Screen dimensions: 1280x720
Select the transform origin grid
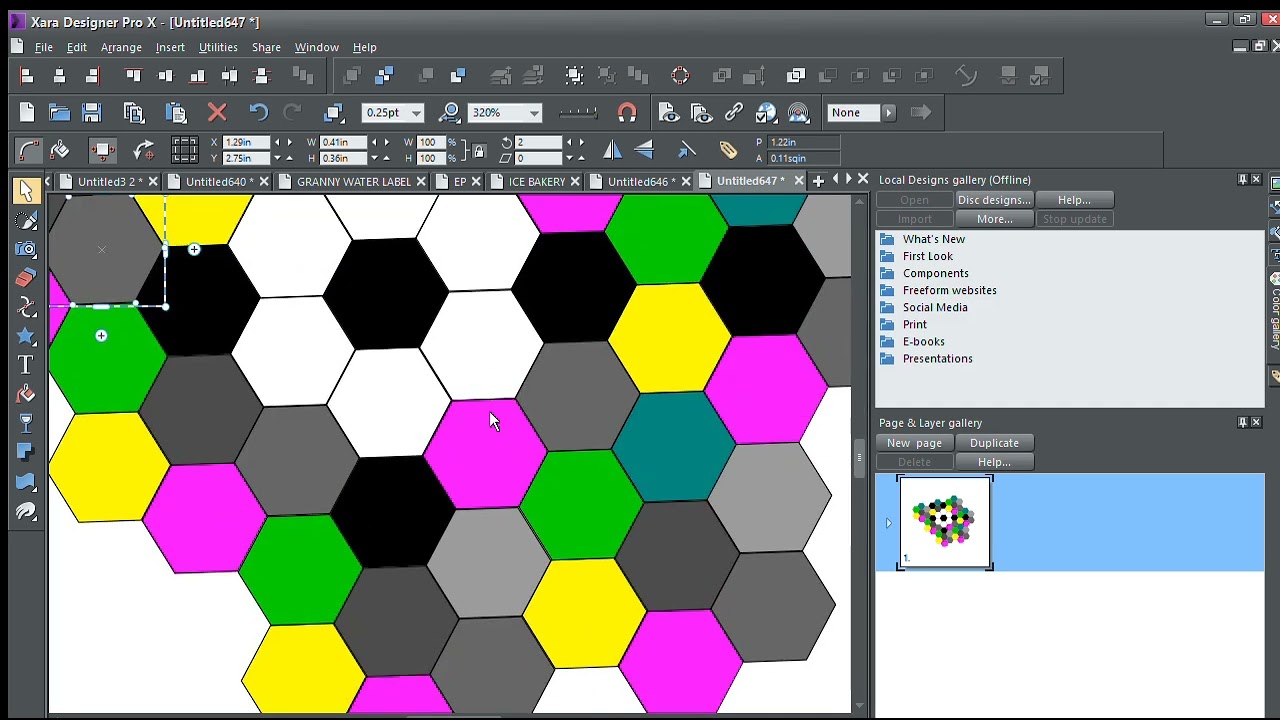pyautogui.click(x=185, y=150)
